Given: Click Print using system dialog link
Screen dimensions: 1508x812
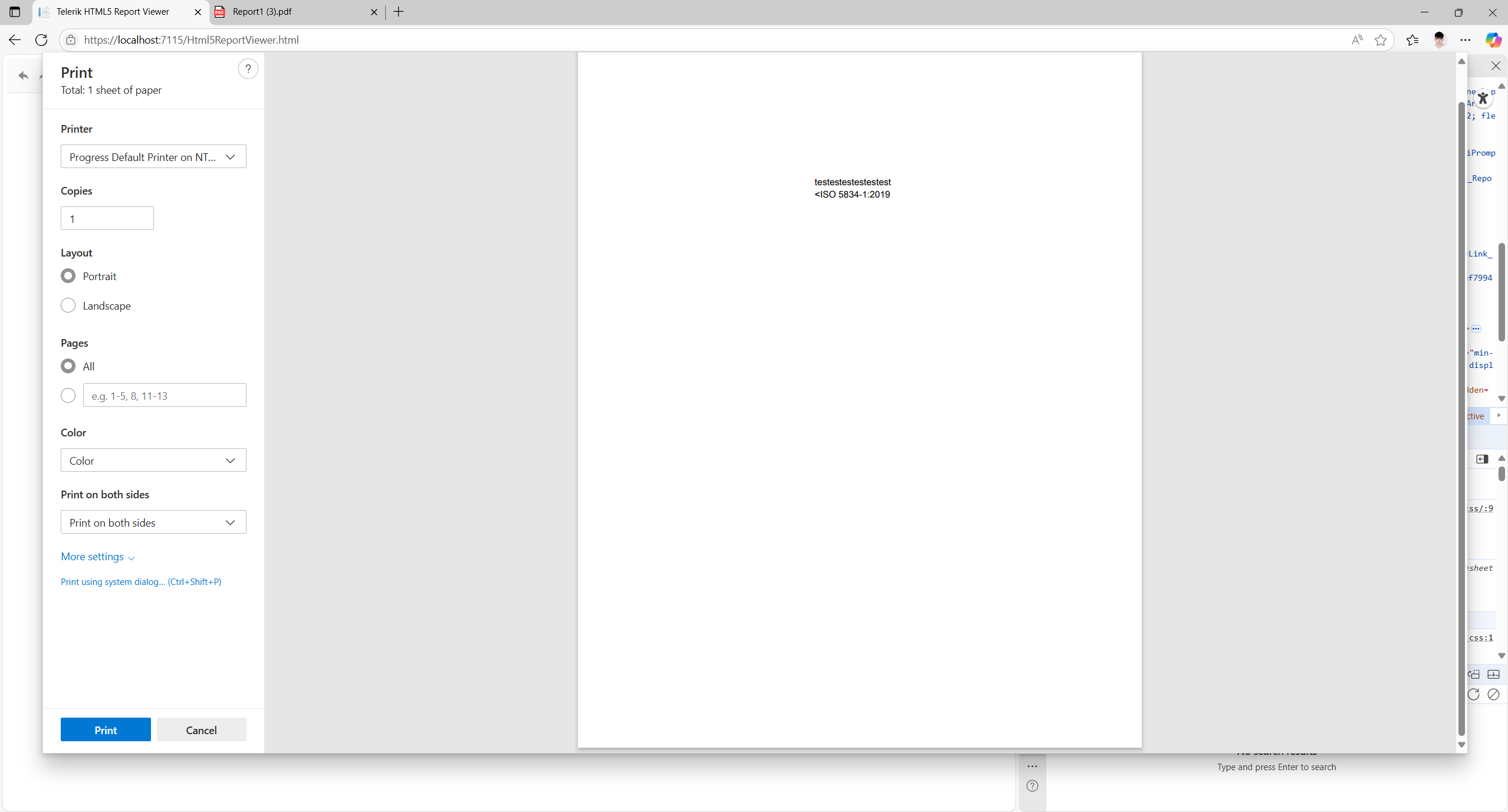Looking at the screenshot, I should point(141,582).
